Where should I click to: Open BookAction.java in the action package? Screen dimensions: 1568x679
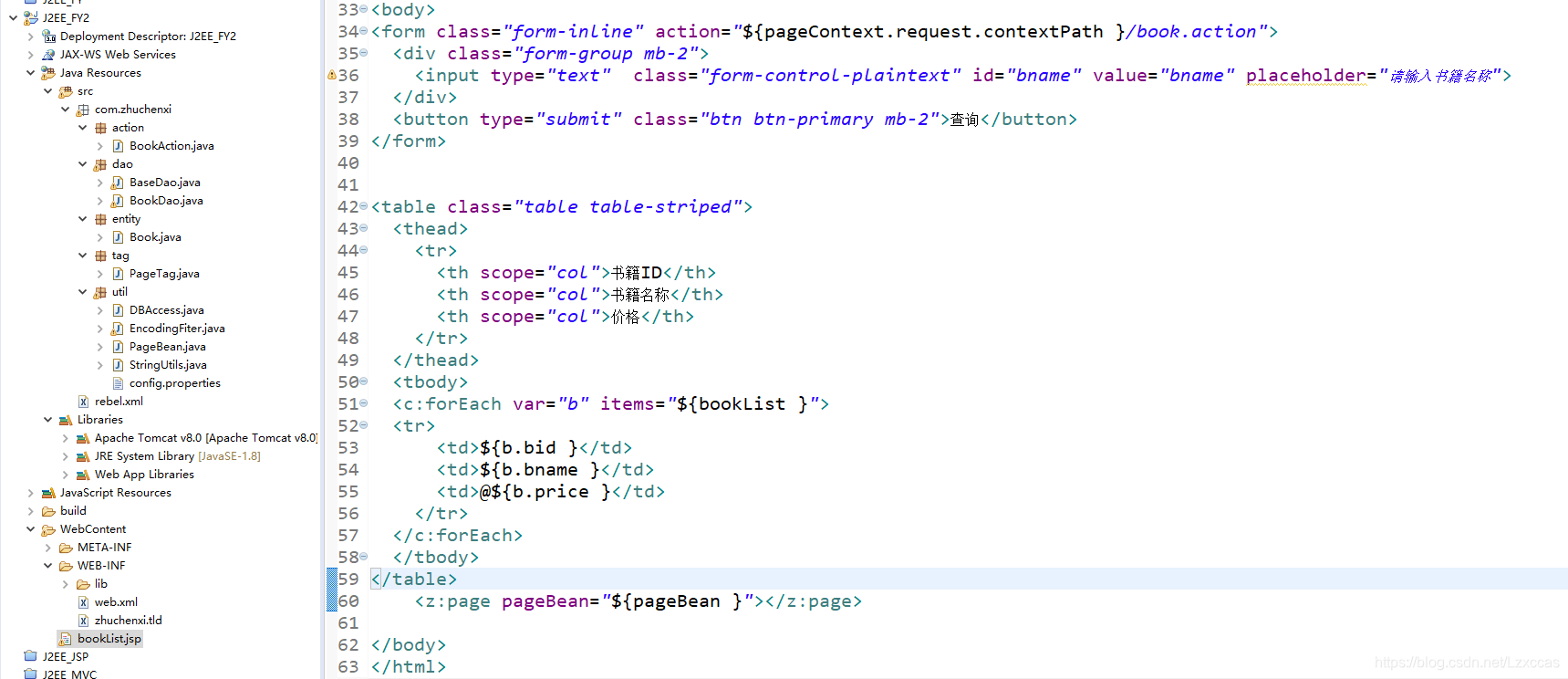(x=171, y=146)
